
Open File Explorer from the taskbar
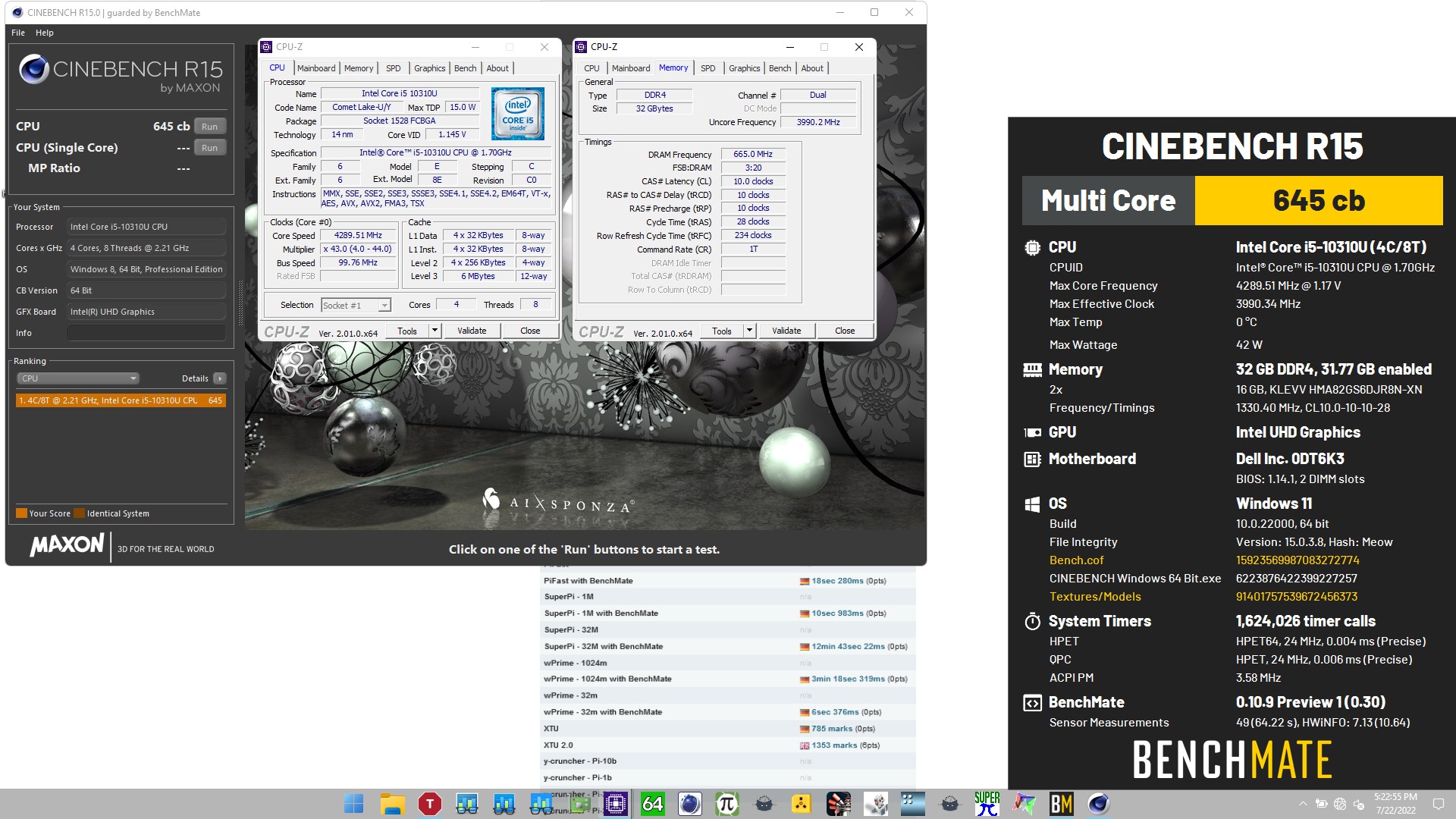(392, 804)
